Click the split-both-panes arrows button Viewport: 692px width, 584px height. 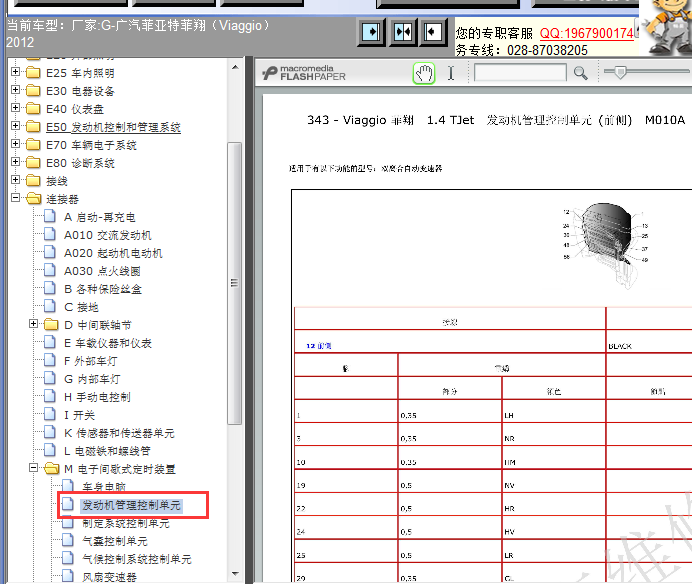tap(403, 32)
